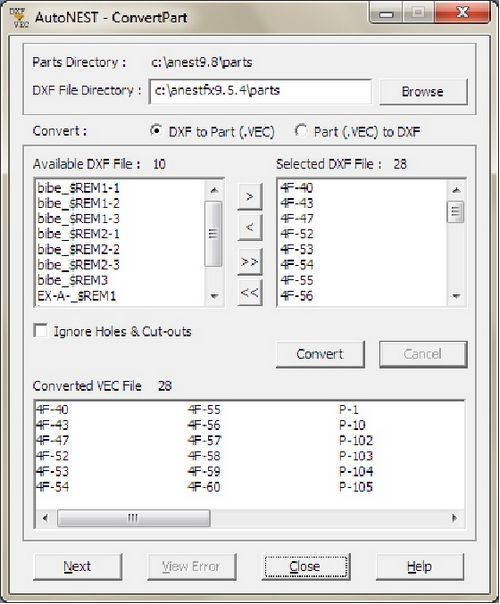Viewport: 500px width, 604px height.
Task: Click the Available DXF list scrollbar thumb
Action: click(213, 233)
